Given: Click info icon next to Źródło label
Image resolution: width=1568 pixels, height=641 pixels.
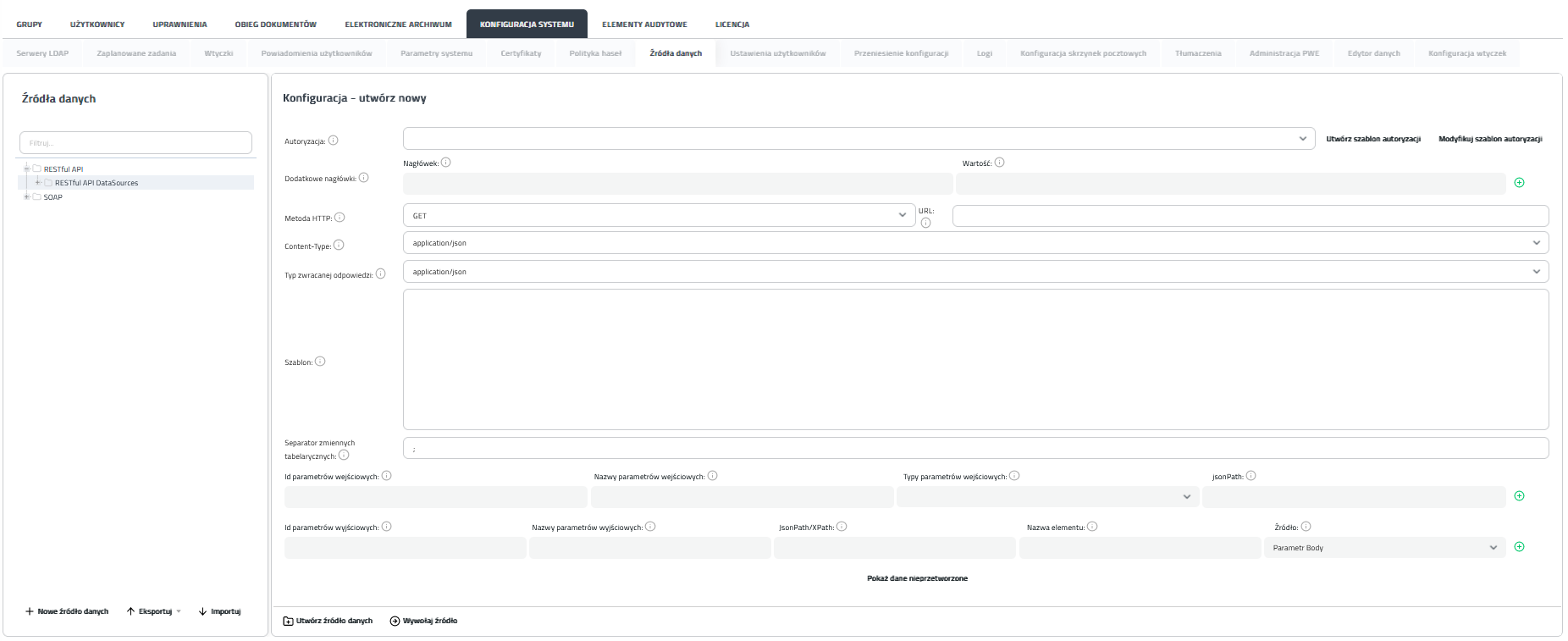Looking at the screenshot, I should point(1306,527).
